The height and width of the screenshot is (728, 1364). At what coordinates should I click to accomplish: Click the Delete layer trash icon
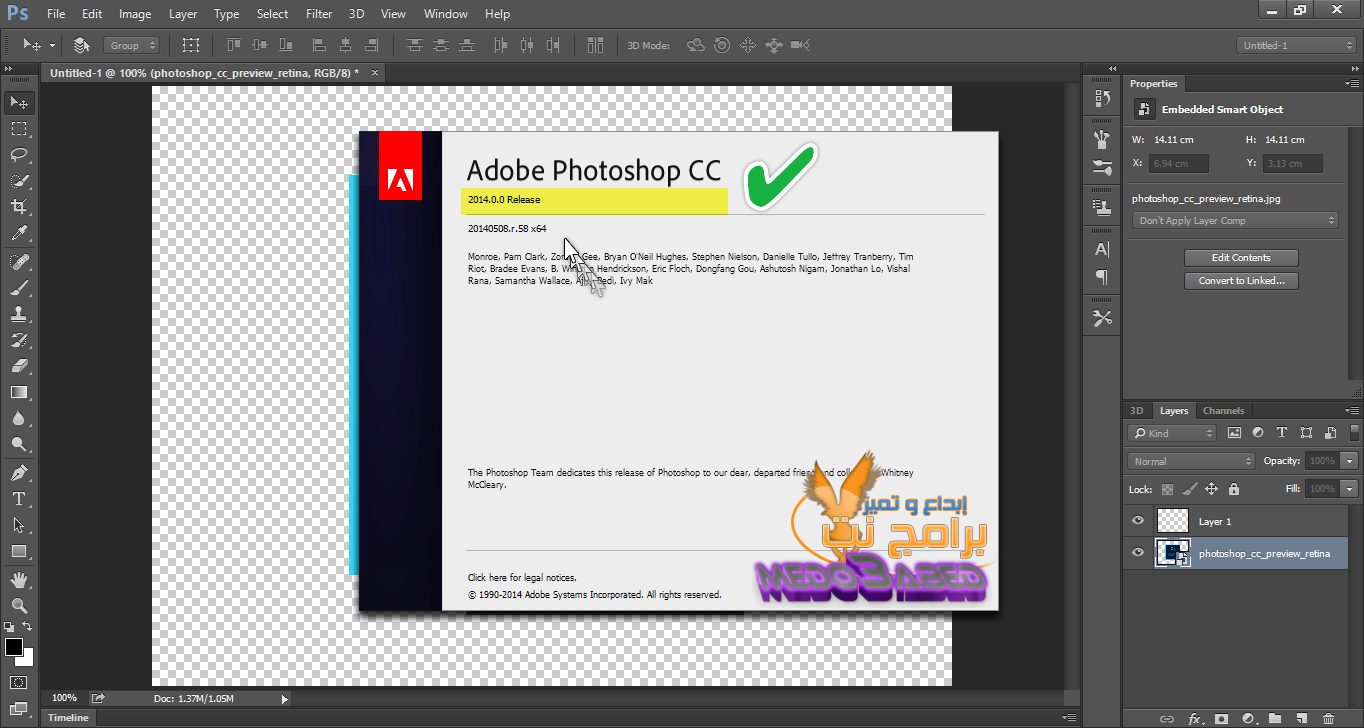point(1328,718)
